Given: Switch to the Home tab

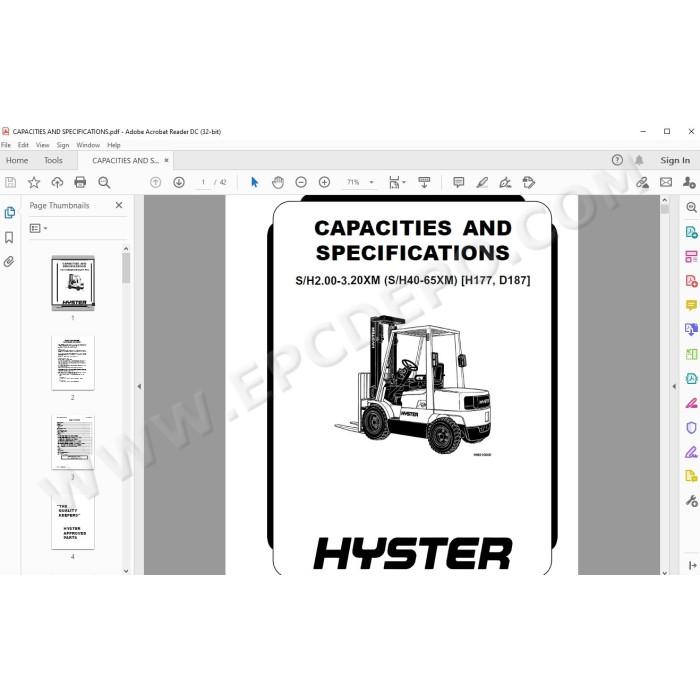Looking at the screenshot, I should click(17, 160).
